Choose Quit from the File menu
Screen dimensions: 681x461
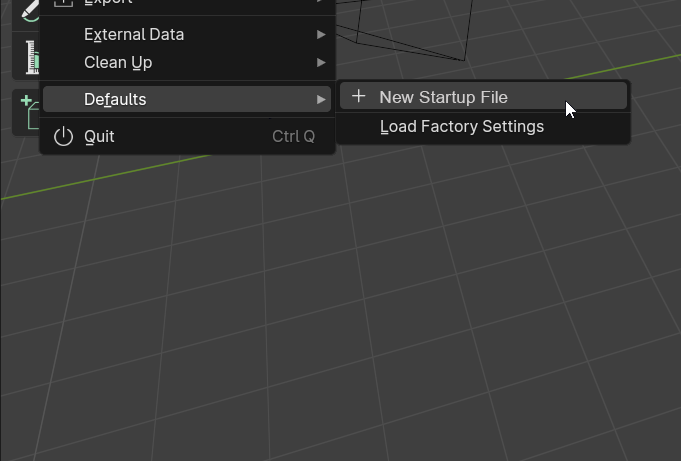click(187, 136)
